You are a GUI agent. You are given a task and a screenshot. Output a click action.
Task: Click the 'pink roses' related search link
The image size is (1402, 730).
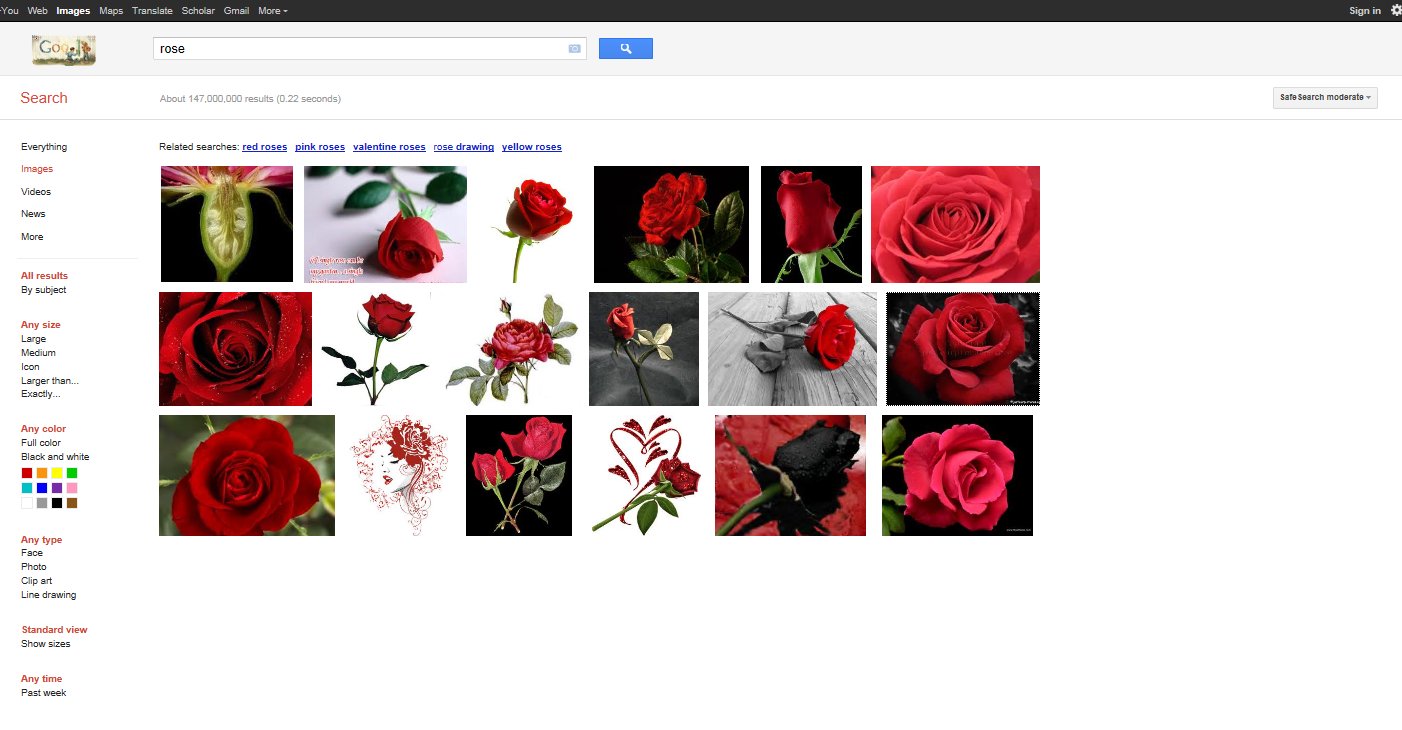tap(320, 147)
